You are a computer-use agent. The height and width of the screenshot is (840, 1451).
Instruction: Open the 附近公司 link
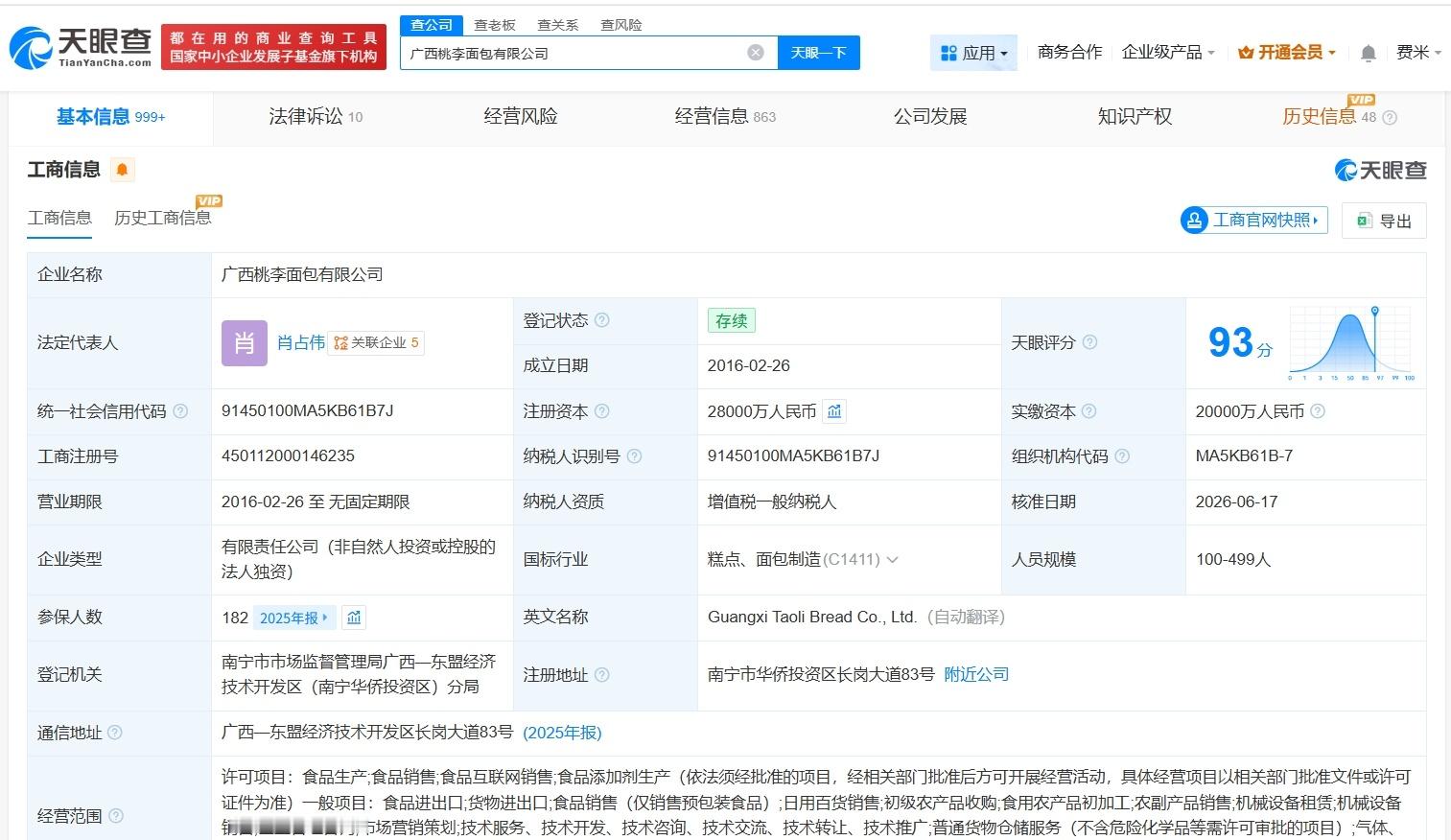[x=976, y=675]
